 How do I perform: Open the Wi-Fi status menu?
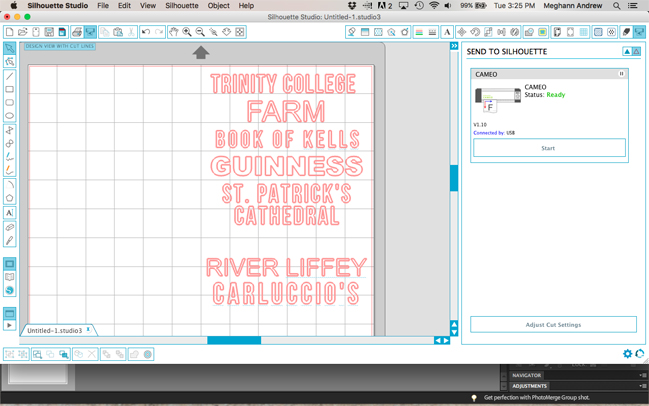(434, 5)
